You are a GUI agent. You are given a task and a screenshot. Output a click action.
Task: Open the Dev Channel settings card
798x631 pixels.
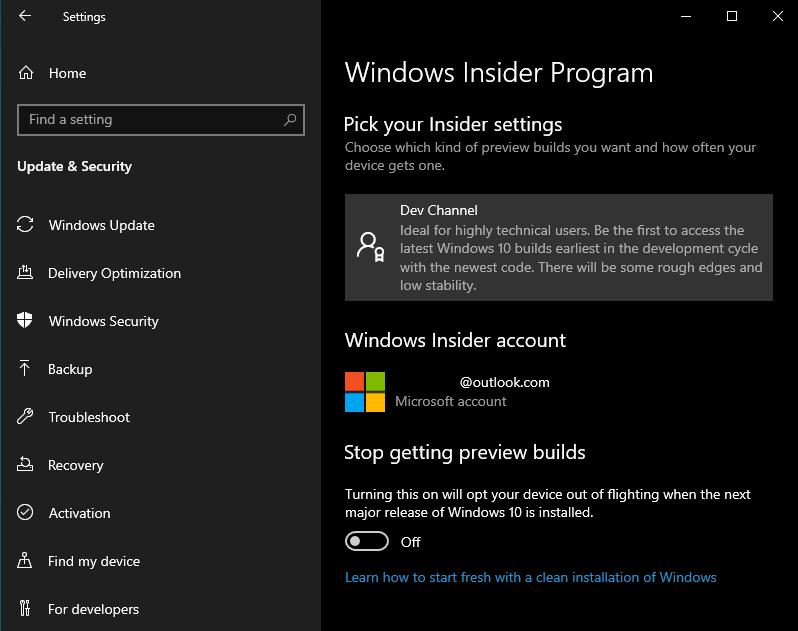pyautogui.click(x=559, y=247)
